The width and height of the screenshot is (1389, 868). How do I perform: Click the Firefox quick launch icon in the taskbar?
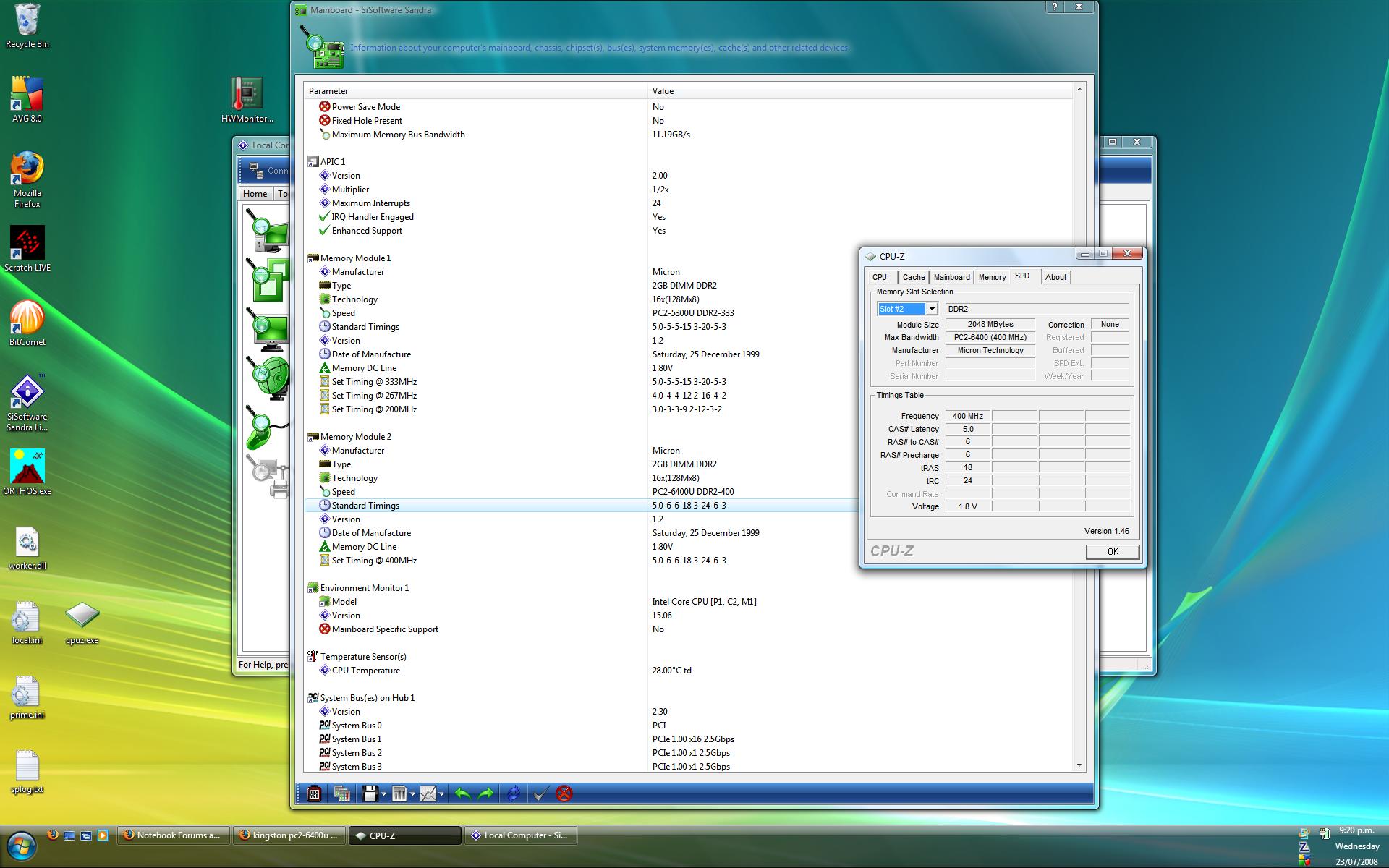click(53, 835)
